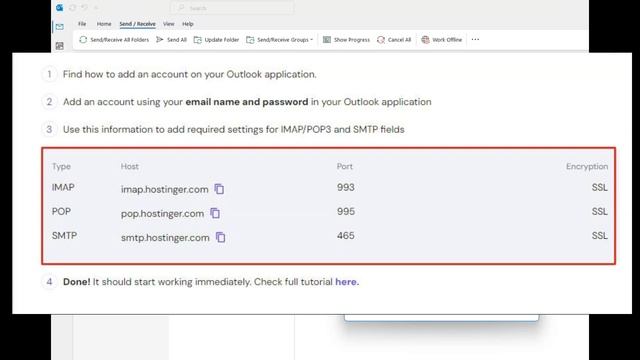640x360 pixels.
Task: Click the IMAP port value 993
Action: pos(346,187)
